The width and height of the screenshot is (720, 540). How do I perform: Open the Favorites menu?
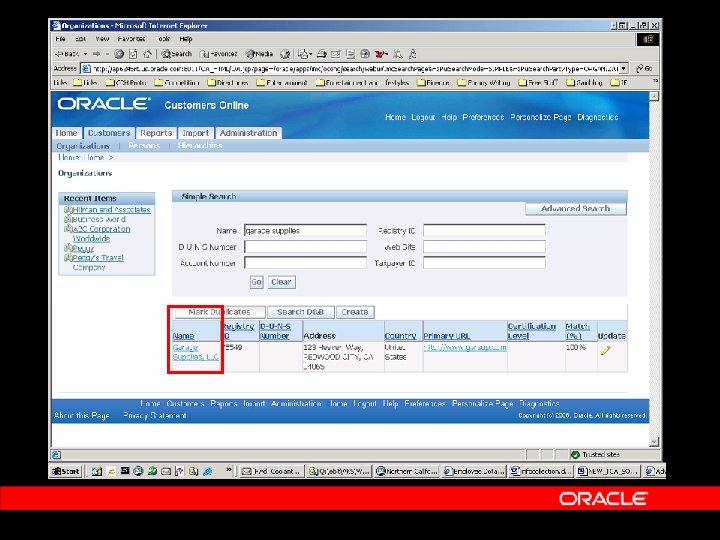coord(131,39)
